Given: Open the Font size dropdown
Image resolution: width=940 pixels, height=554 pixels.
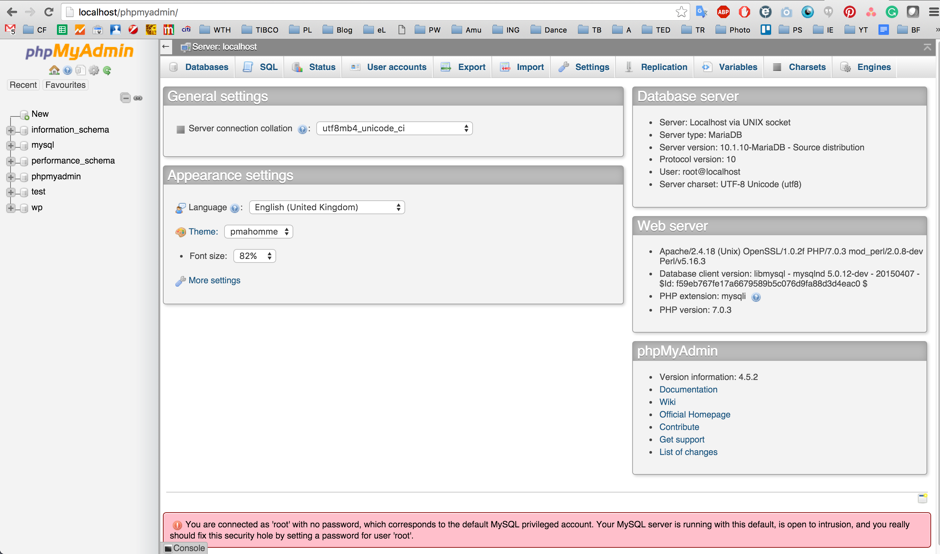Looking at the screenshot, I should tap(254, 256).
